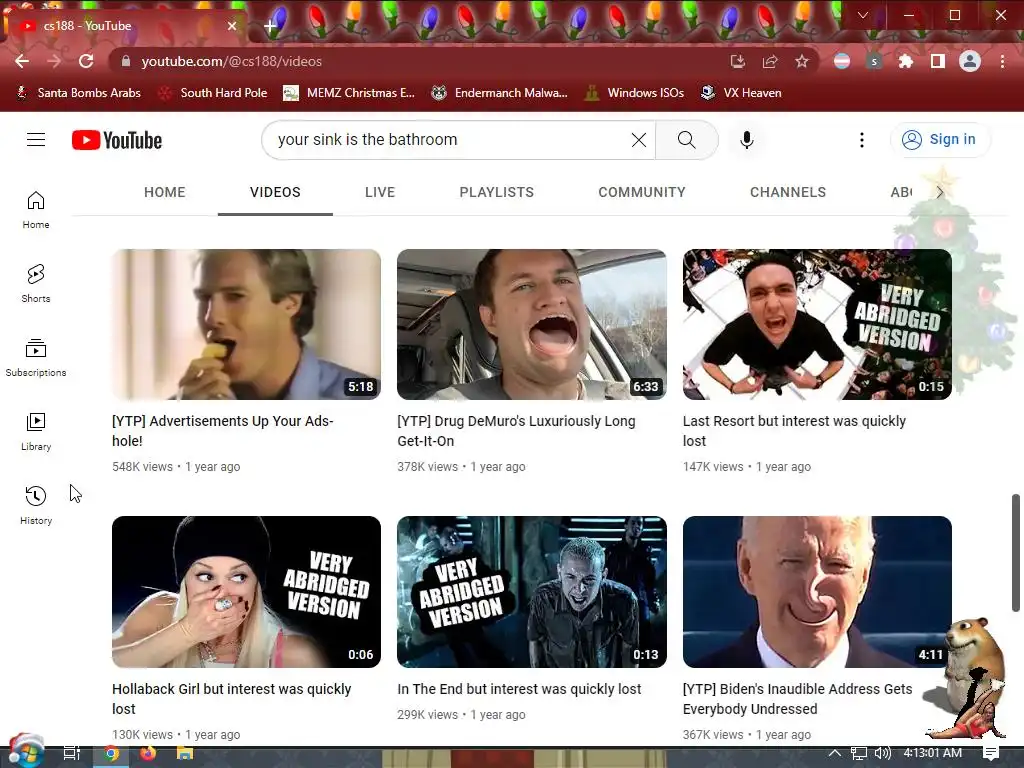The image size is (1024, 768).
Task: Open the Chrome extensions puzzle icon
Action: click(x=906, y=61)
